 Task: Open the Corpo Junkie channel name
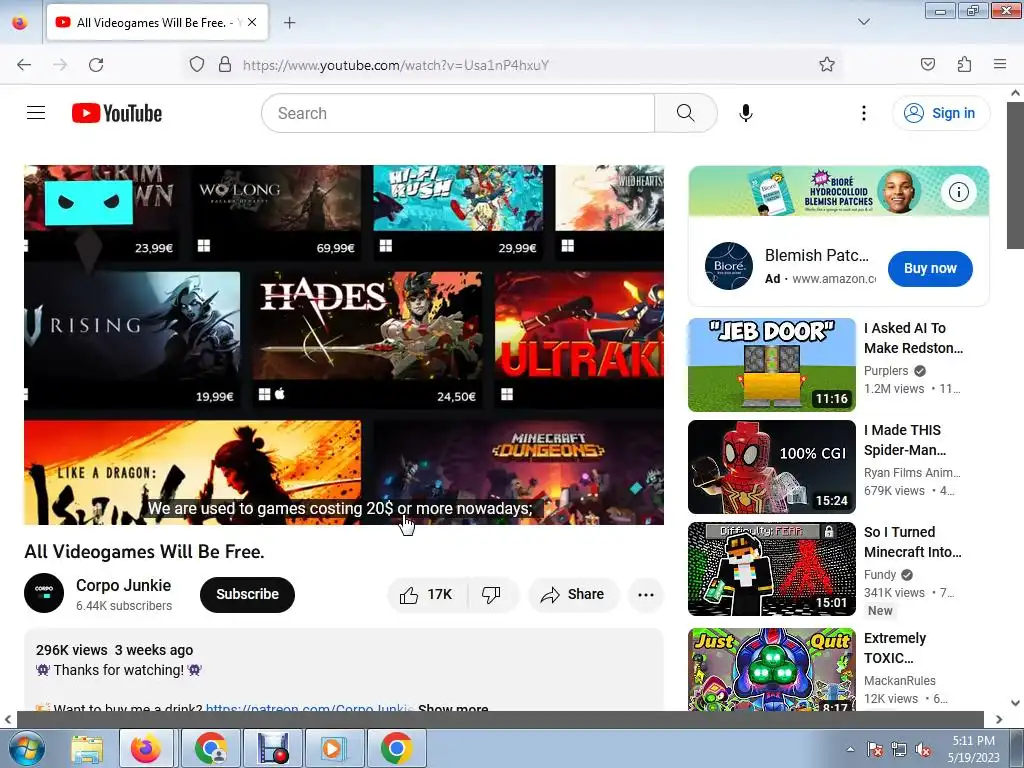tap(123, 585)
